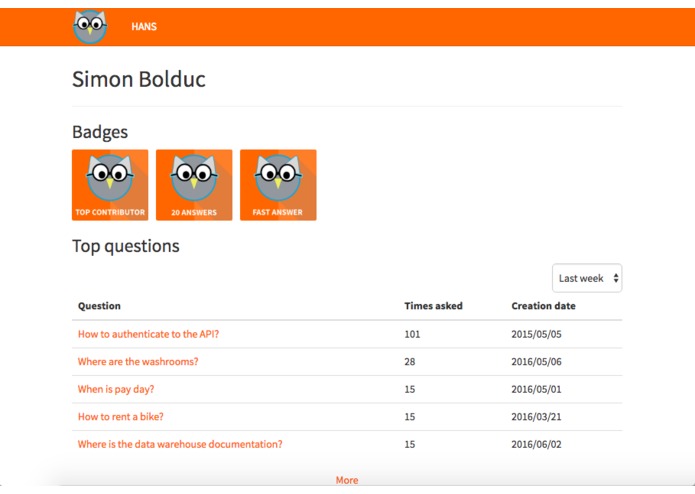The height and width of the screenshot is (494, 695).
Task: Open 'When is pay day?' question
Action: pos(116,389)
